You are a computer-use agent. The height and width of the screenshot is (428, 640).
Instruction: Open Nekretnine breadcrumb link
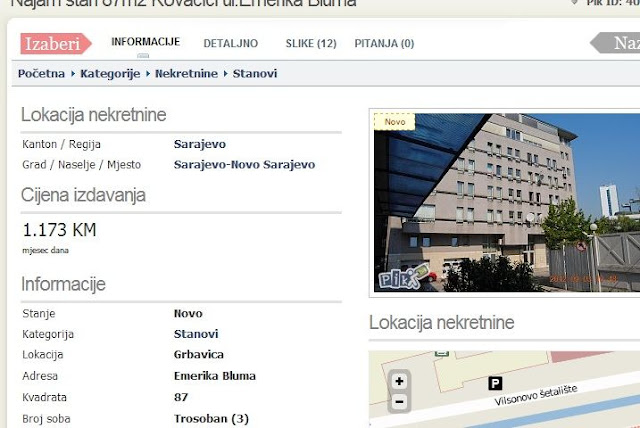click(x=187, y=73)
